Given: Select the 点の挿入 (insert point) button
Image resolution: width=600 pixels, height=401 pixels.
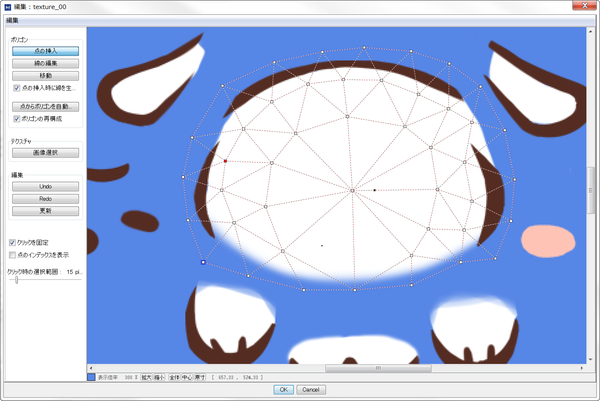Looking at the screenshot, I should [x=46, y=51].
